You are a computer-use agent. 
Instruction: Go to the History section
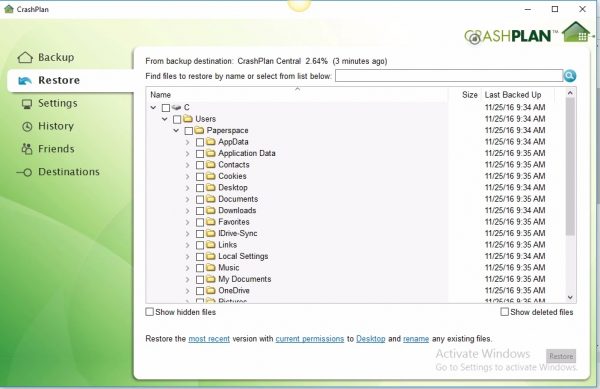[56, 126]
